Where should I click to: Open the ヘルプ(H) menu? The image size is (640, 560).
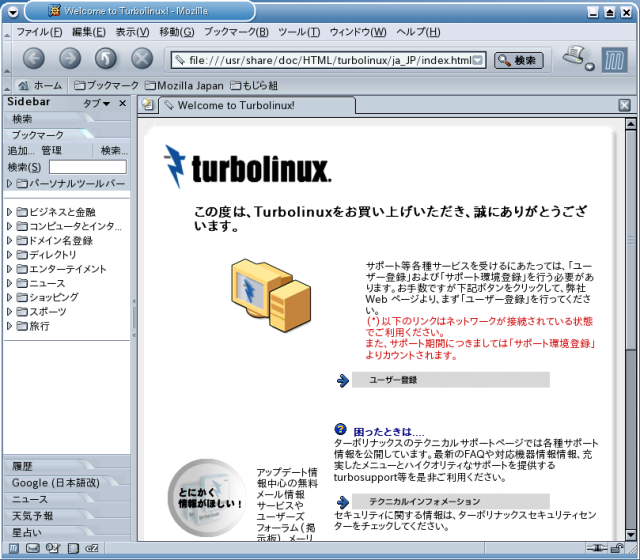[418, 32]
